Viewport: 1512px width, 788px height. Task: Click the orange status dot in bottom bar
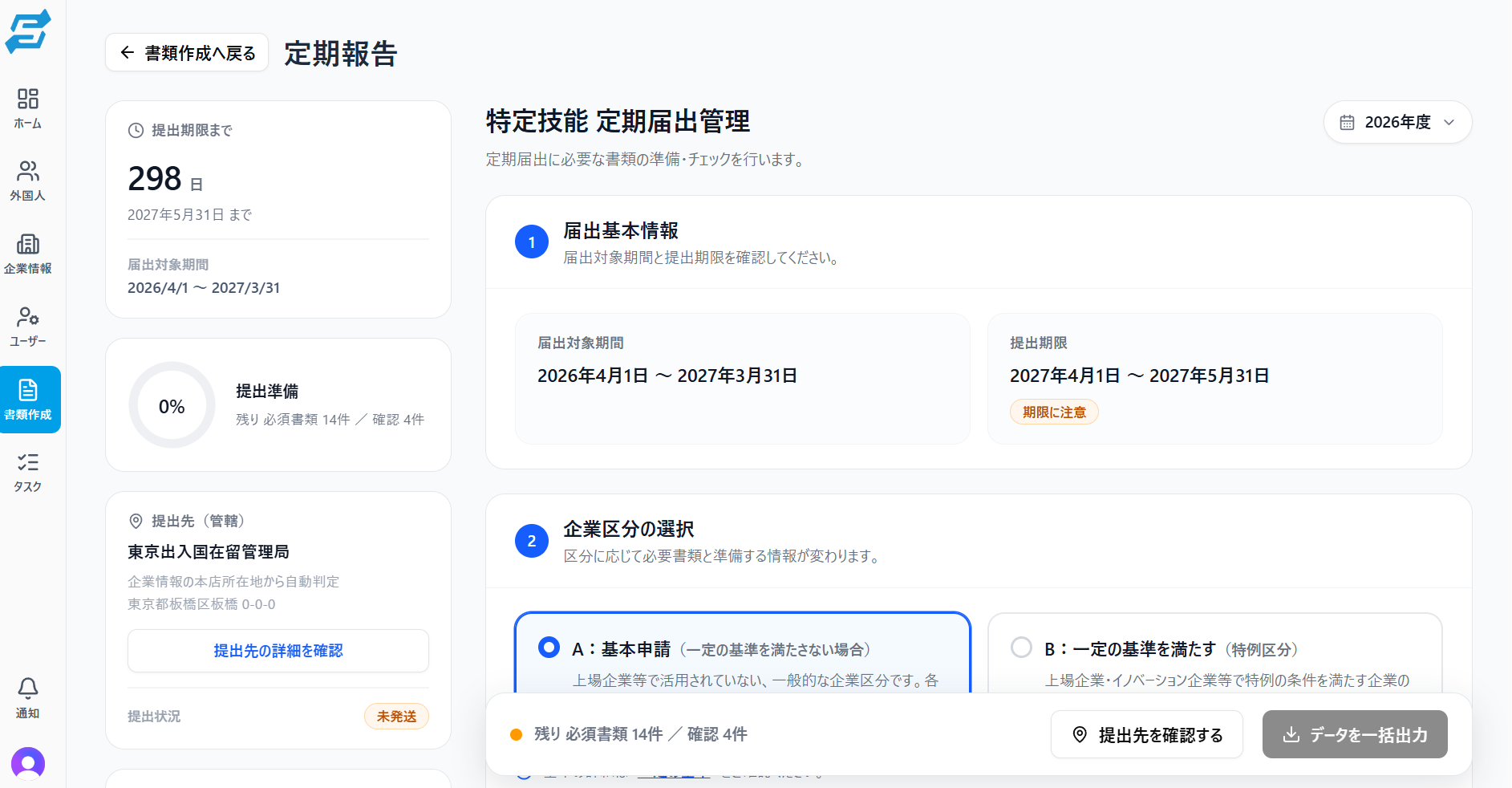click(x=517, y=734)
